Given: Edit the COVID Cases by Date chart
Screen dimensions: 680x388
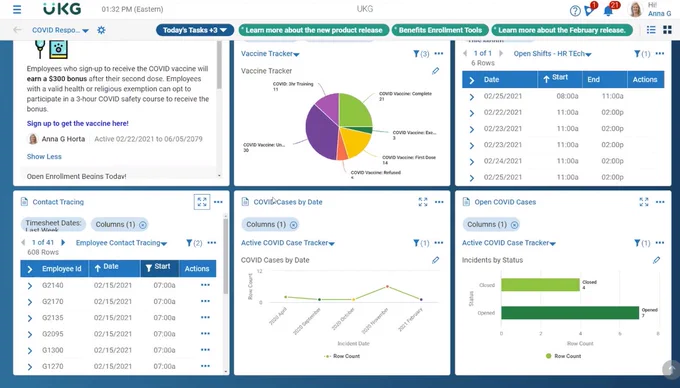Looking at the screenshot, I should (x=435, y=260).
